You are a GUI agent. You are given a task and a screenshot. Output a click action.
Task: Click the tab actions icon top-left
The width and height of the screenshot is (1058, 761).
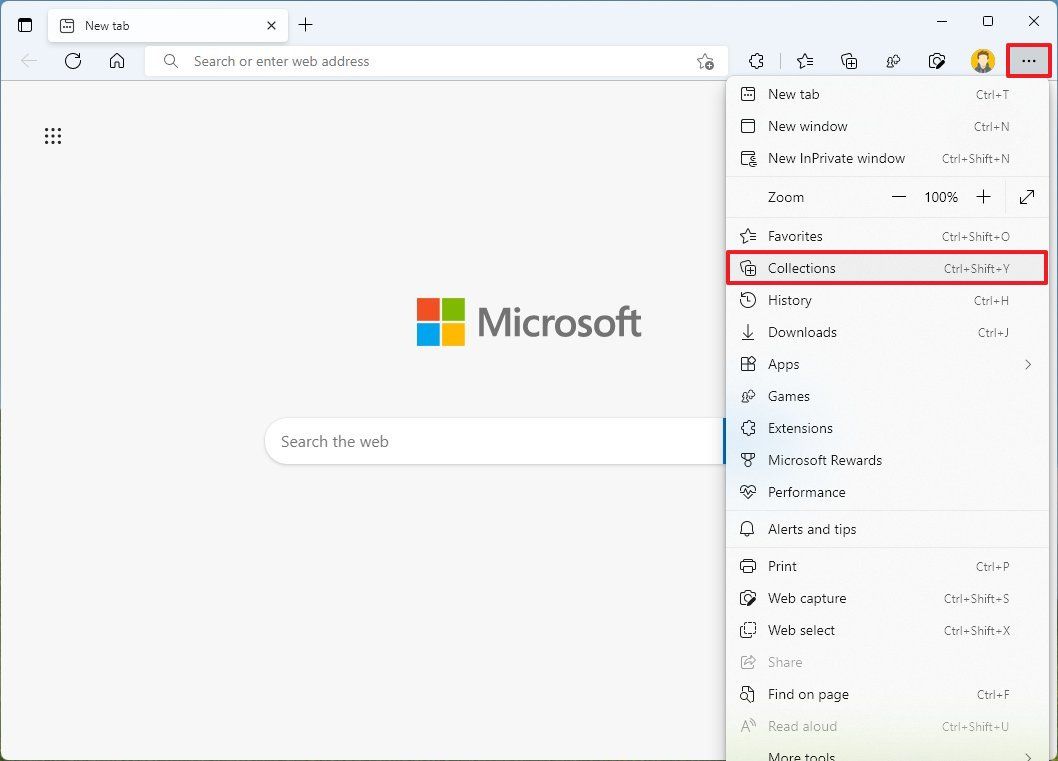pos(24,25)
